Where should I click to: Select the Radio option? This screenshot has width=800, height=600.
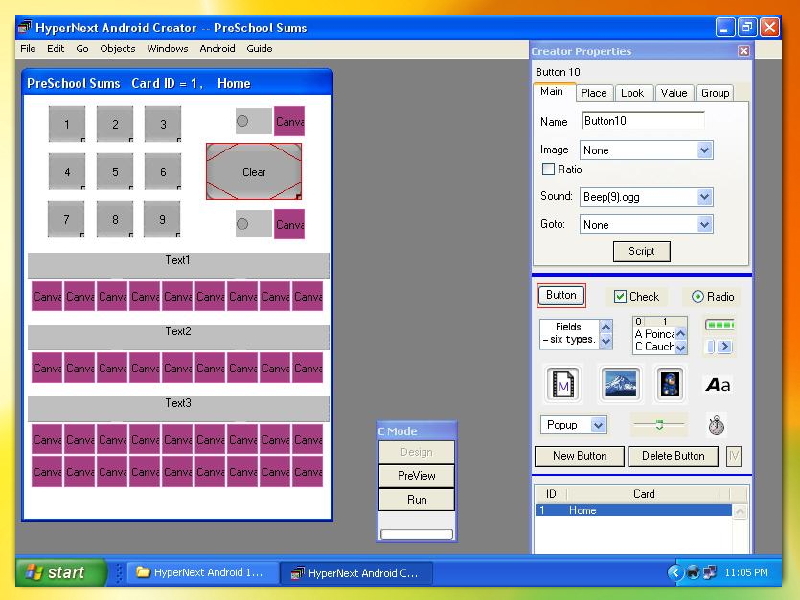[x=700, y=296]
